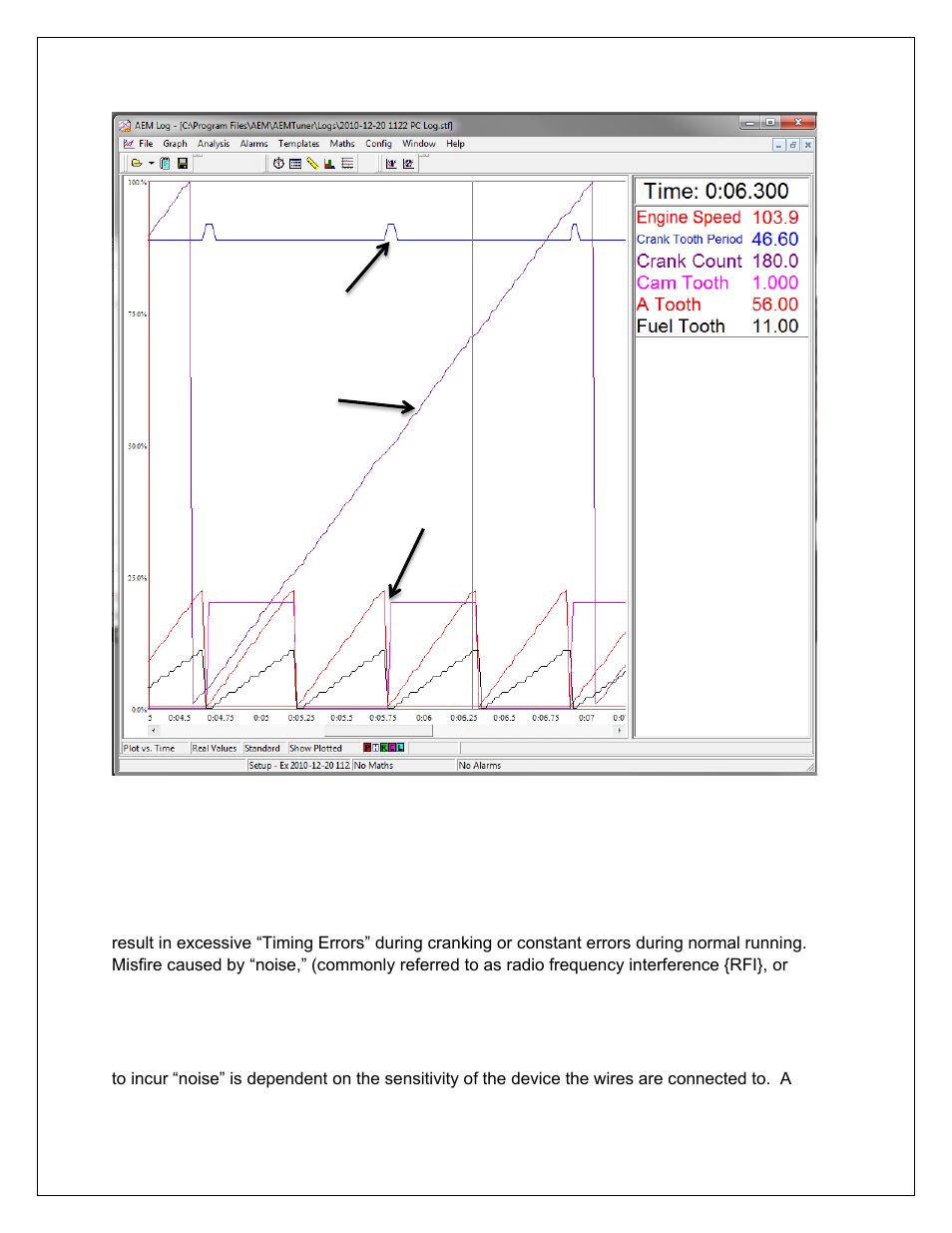The height and width of the screenshot is (1233, 952).
Task: Click the first graph window icon
Action: click(391, 164)
